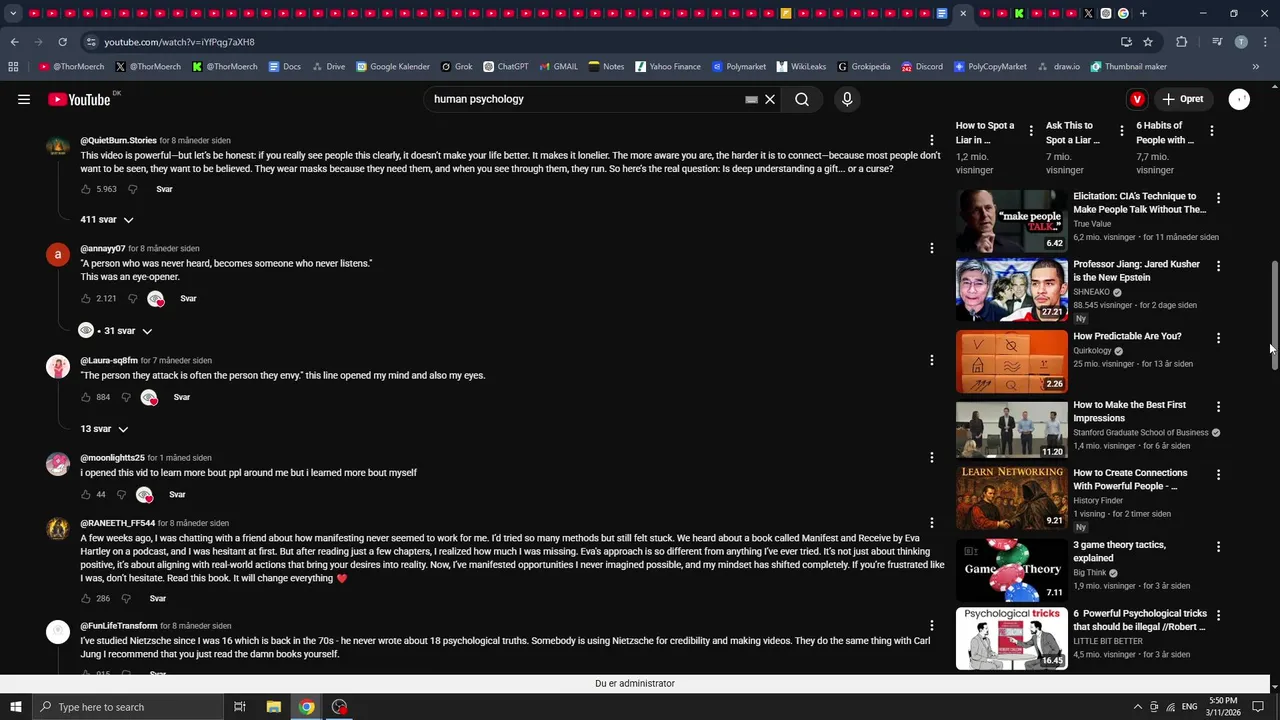Click the Windows taskbar search box
Viewport: 1280px width, 720px height.
[x=127, y=707]
